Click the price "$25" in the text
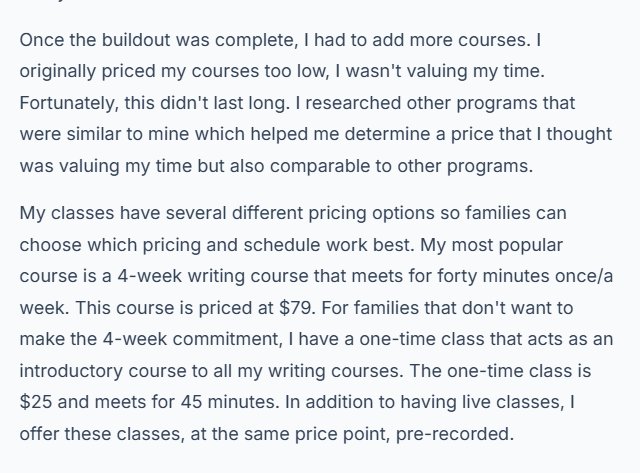 36,402
